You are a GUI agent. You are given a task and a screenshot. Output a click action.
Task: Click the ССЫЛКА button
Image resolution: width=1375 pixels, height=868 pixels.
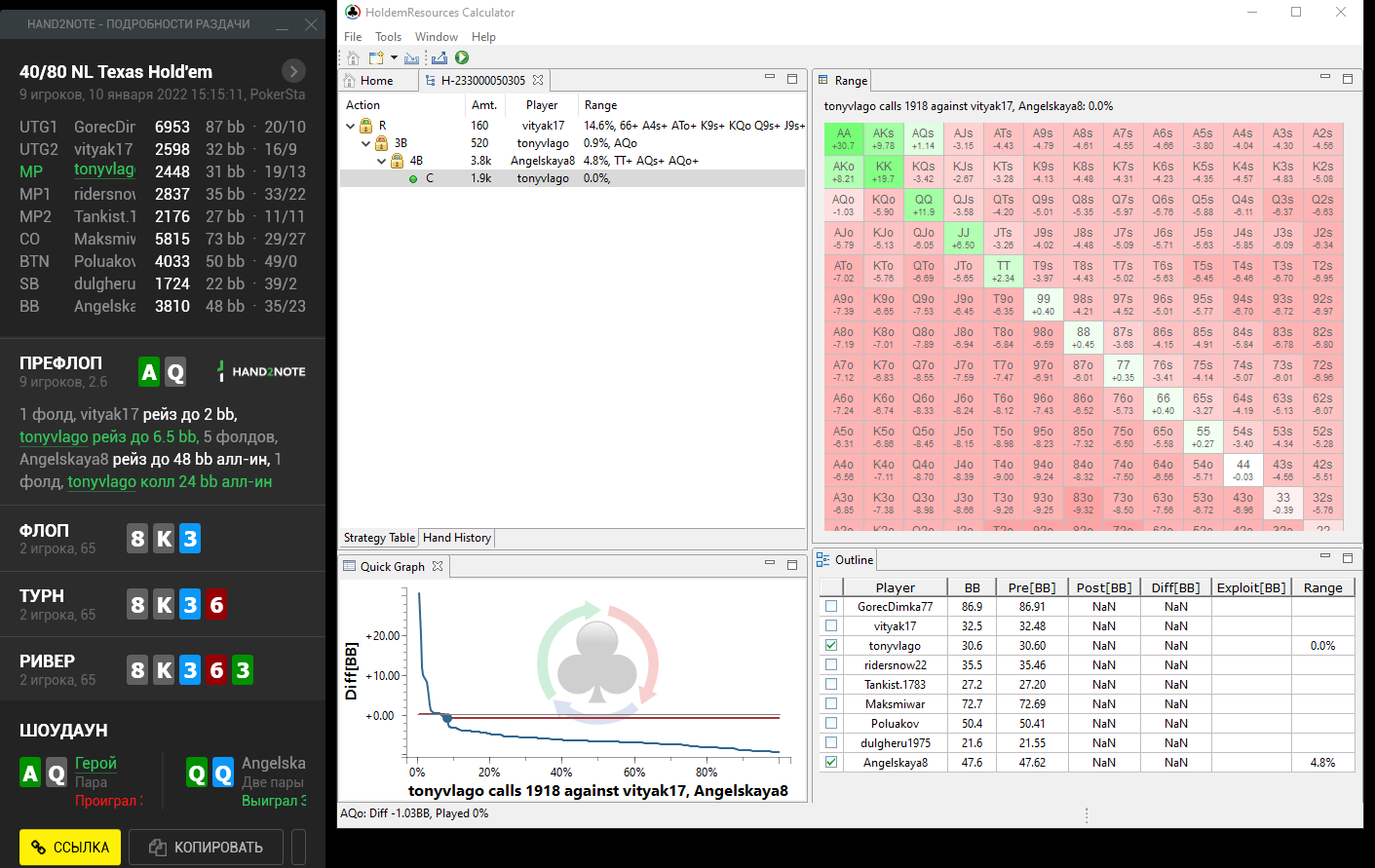tap(70, 848)
